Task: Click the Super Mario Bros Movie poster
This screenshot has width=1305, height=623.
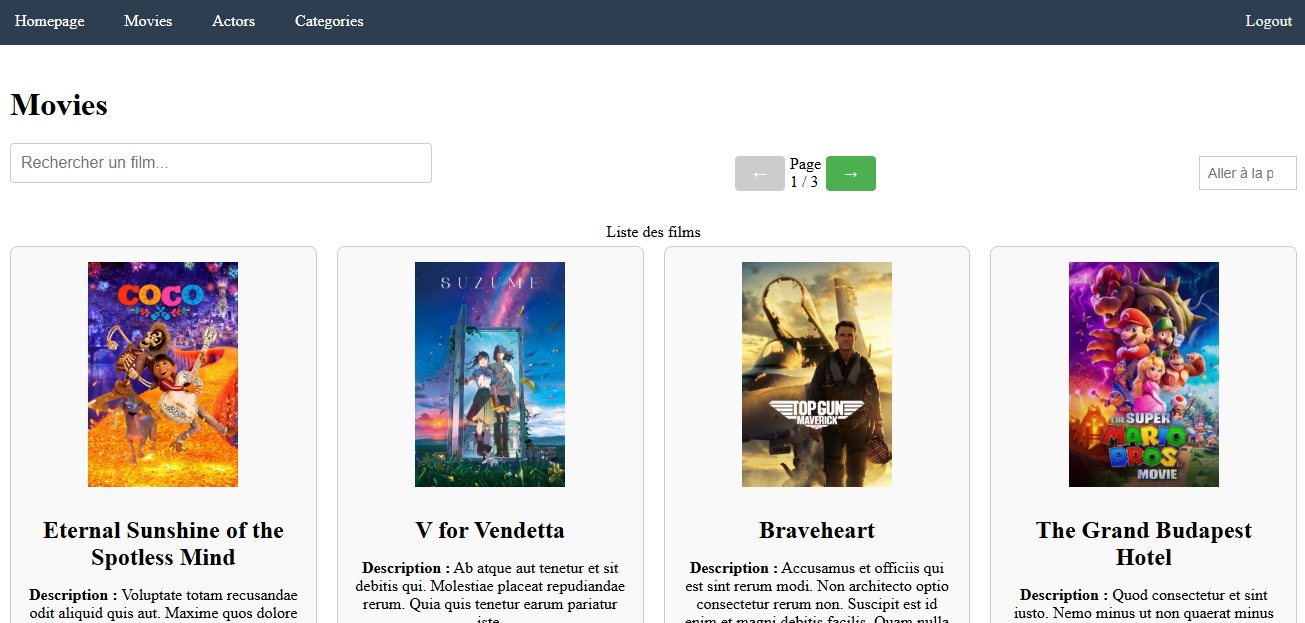Action: pos(1144,374)
